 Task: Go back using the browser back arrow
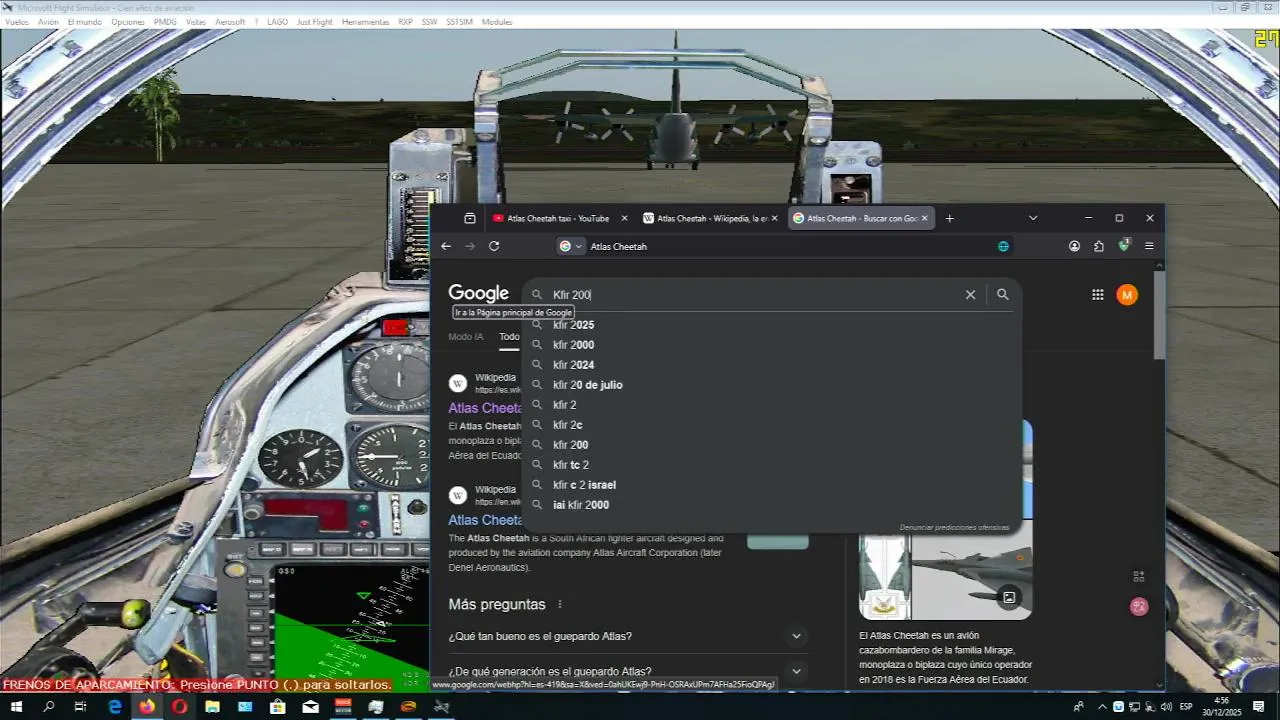[x=446, y=246]
